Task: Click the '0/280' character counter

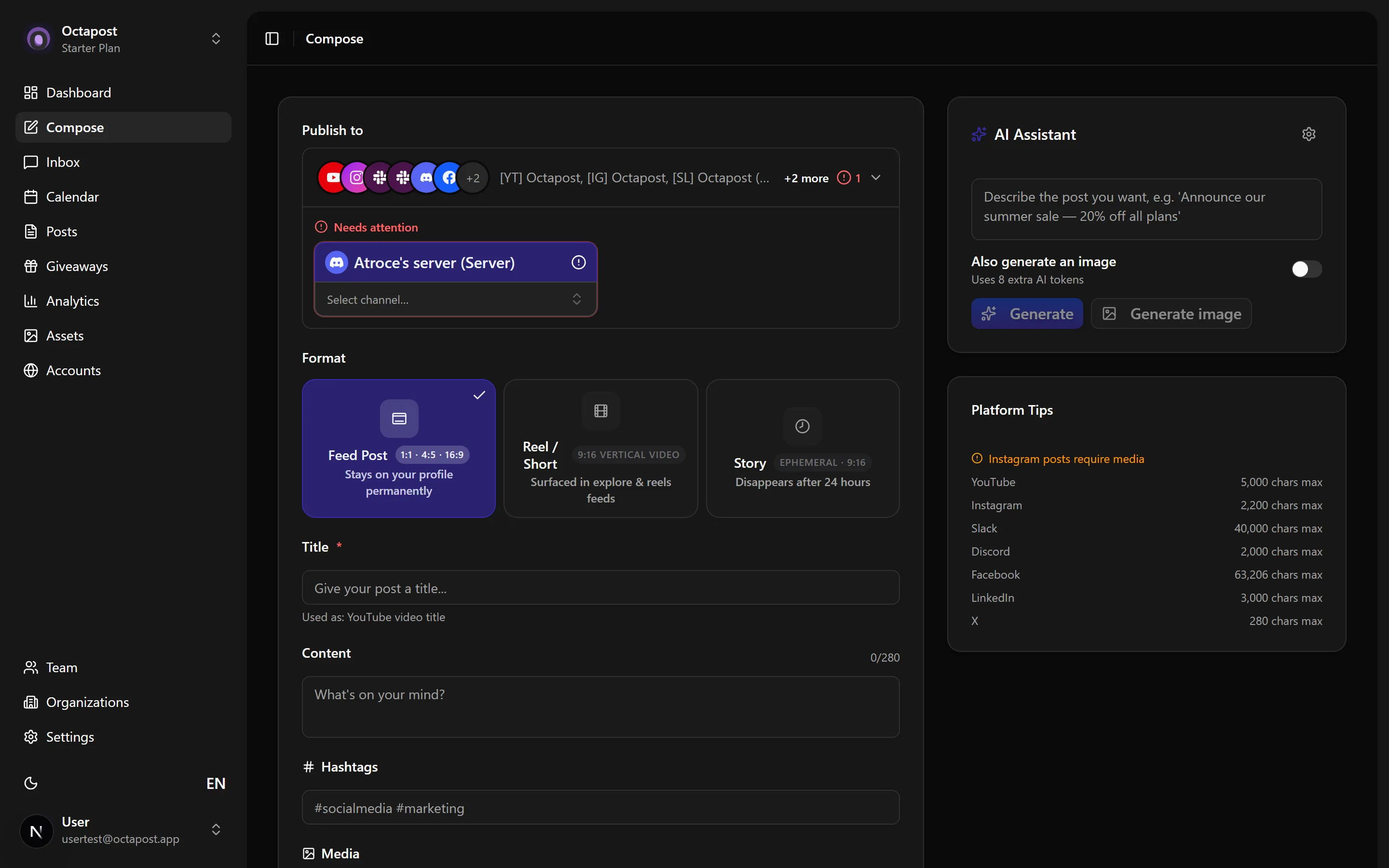Action: click(x=885, y=658)
